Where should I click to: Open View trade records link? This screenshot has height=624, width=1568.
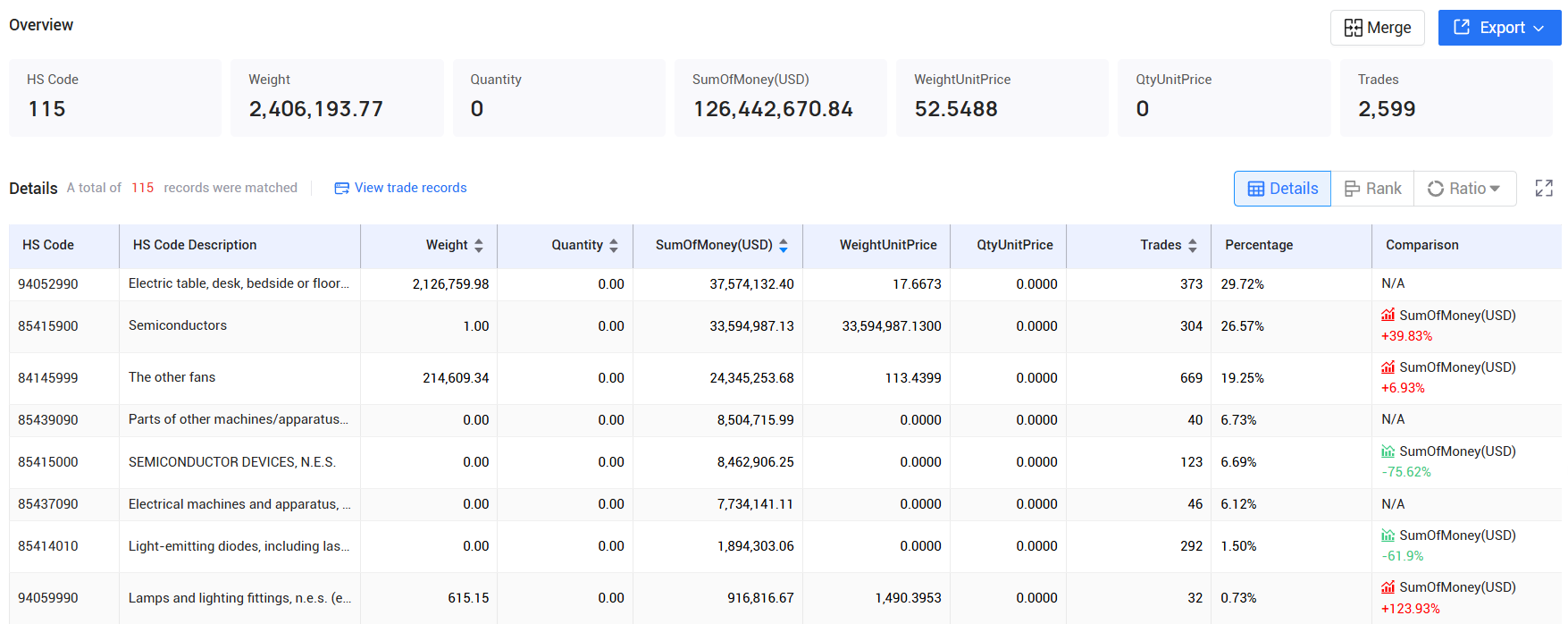410,188
